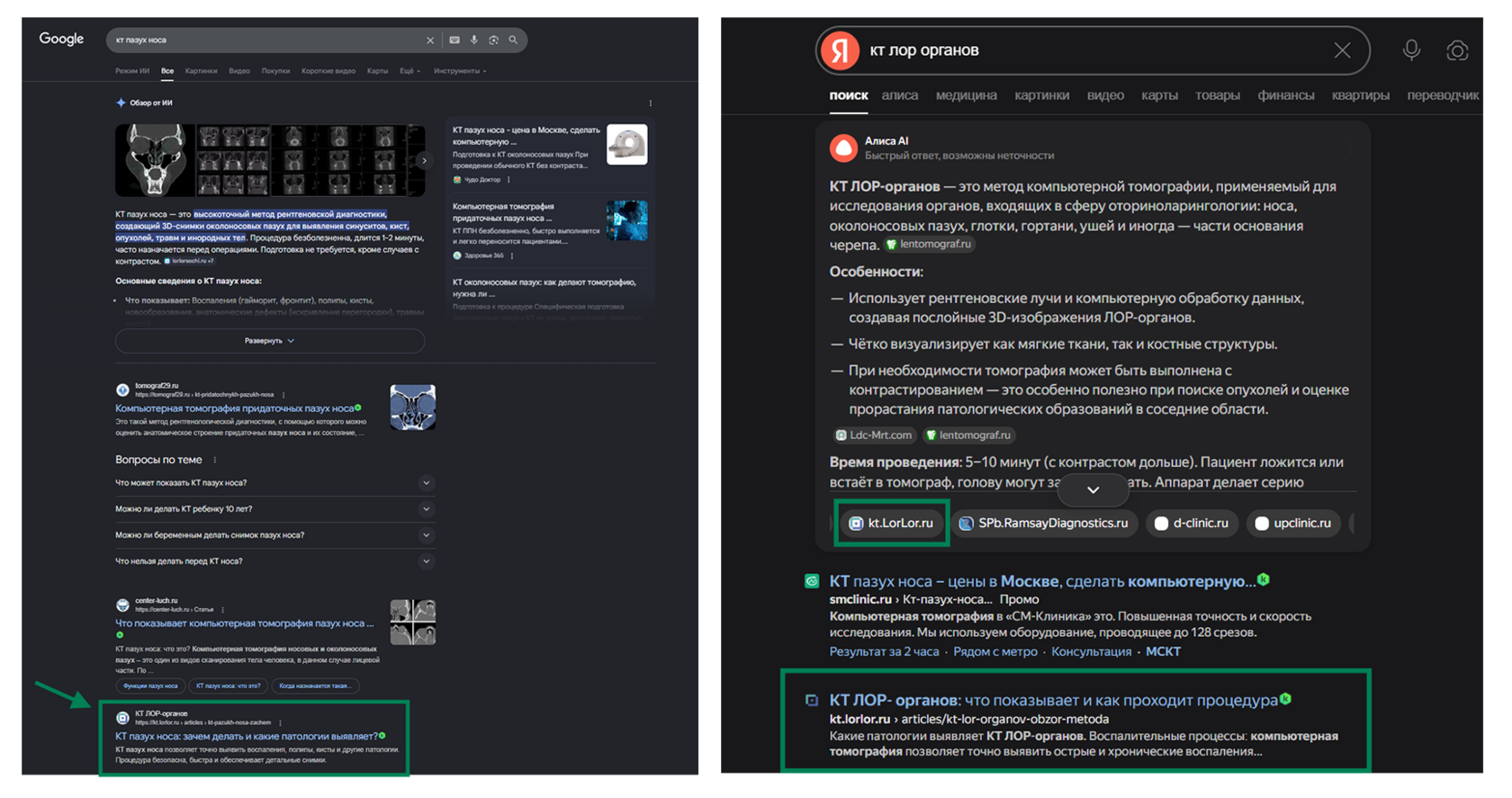
Task: Expand the Алиса AI answer with the down chevron
Action: (x=1093, y=490)
